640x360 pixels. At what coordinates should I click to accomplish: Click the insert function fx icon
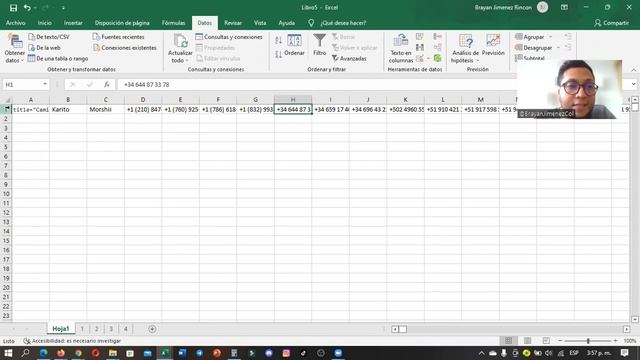tap(107, 84)
